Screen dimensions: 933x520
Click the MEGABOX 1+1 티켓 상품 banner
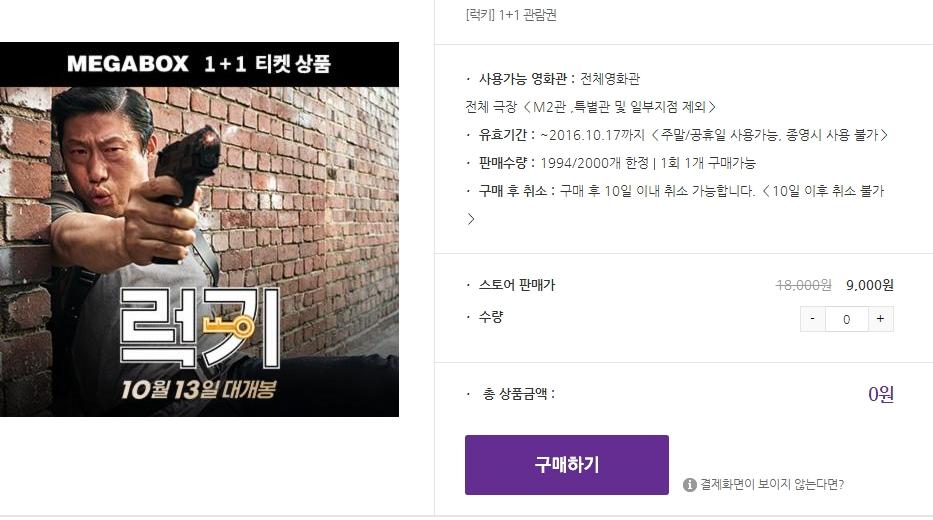[x=199, y=64]
